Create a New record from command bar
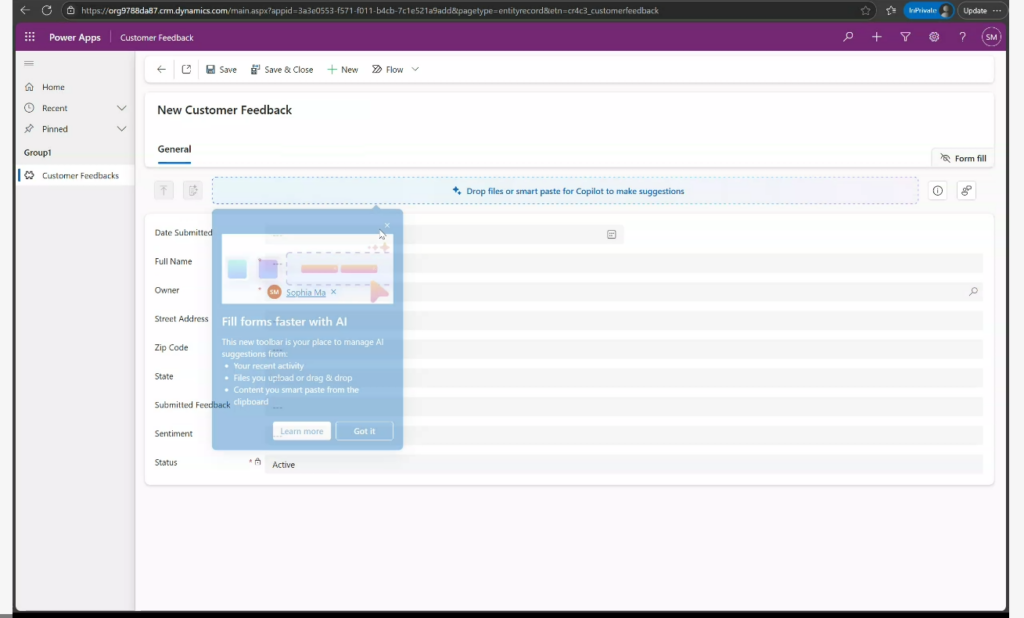The width and height of the screenshot is (1024, 618). (x=343, y=69)
